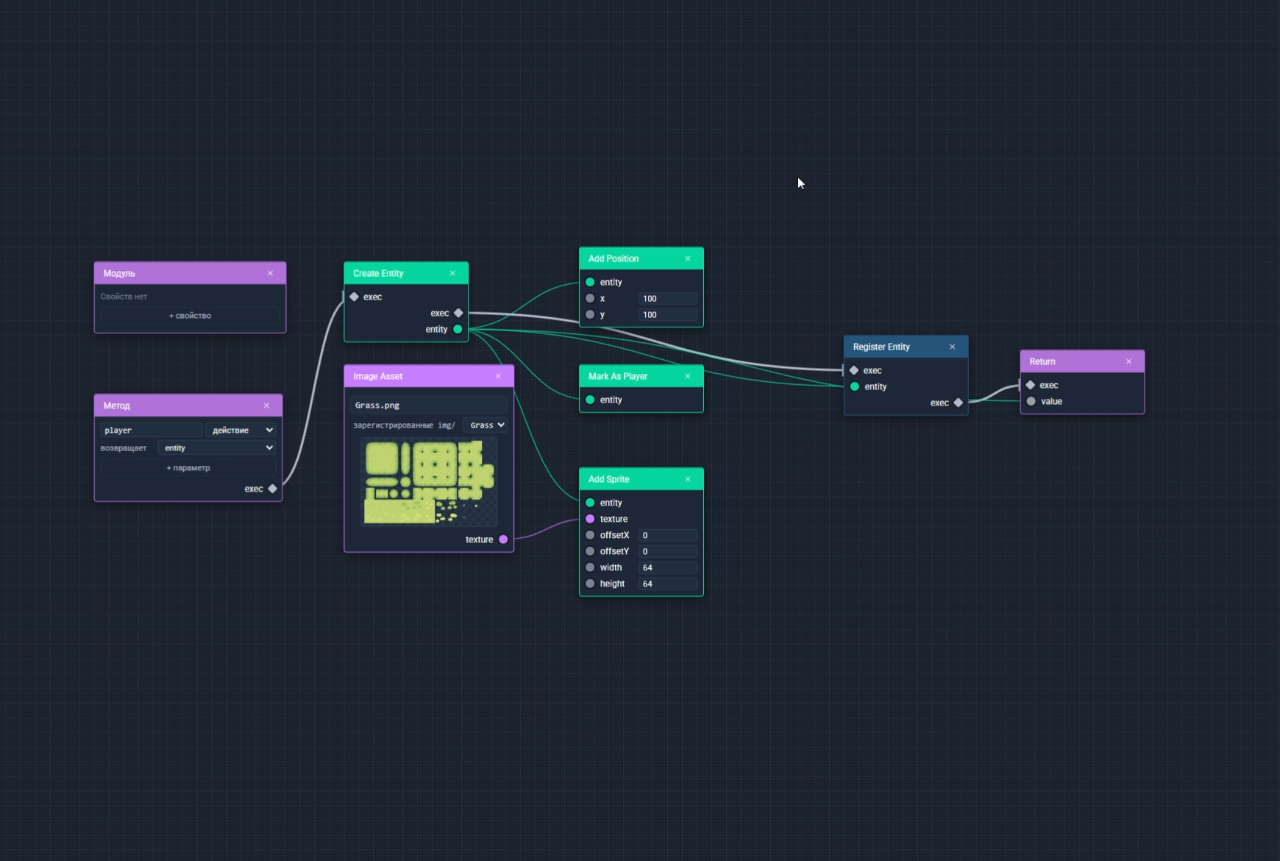Select the entity input pin on Add Position
1280x861 pixels.
pos(590,282)
